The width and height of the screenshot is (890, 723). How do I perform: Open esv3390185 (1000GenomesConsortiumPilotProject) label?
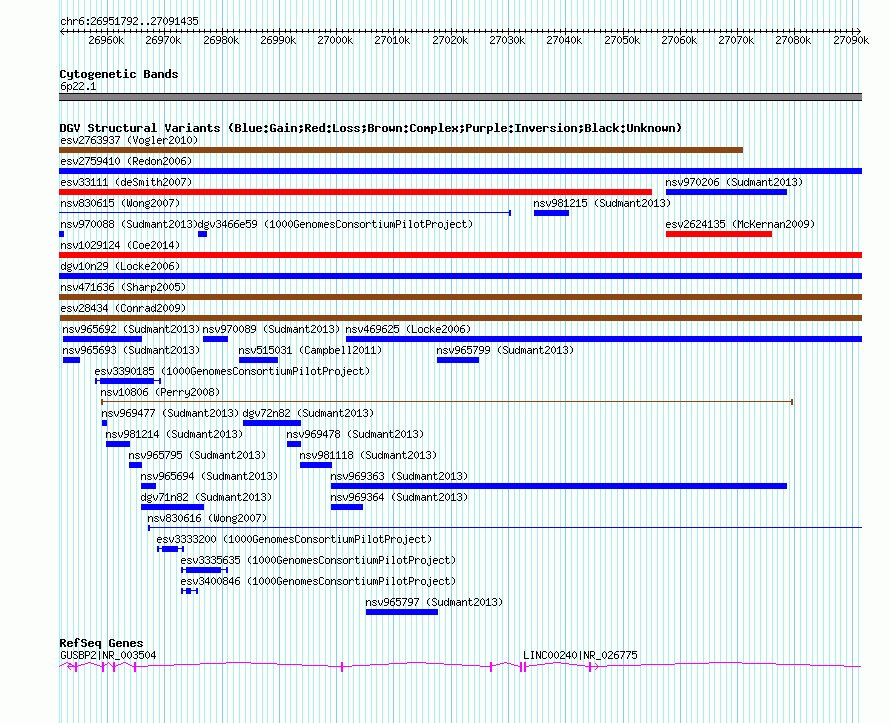pos(232,371)
